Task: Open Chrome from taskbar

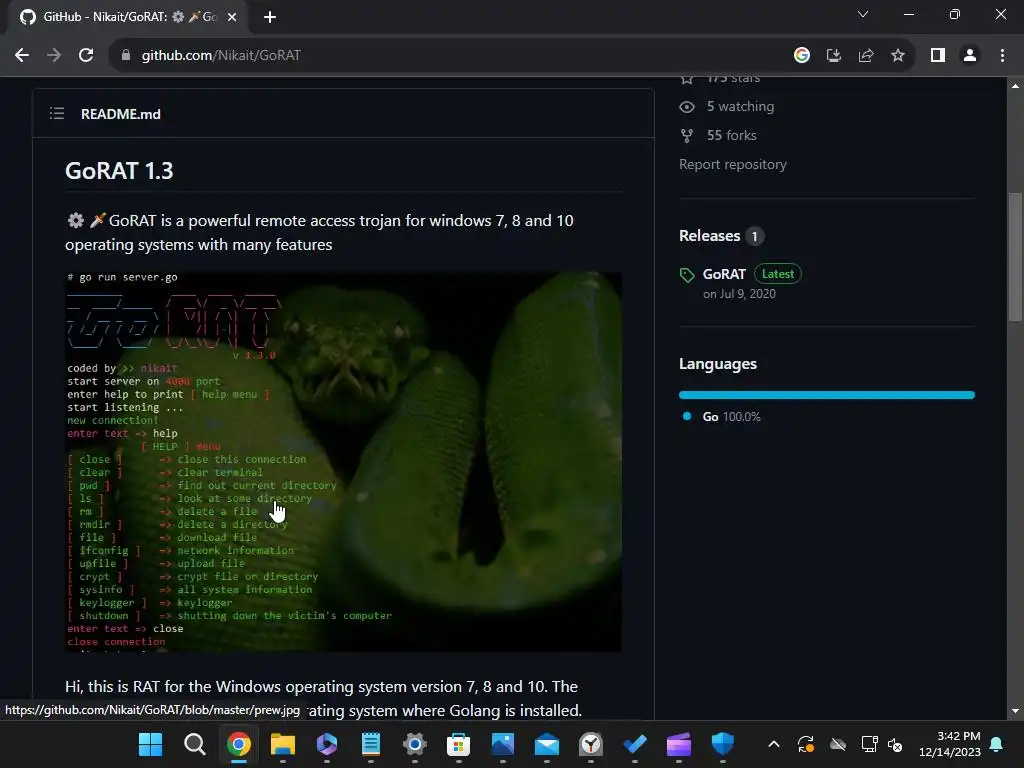Action: (239, 744)
